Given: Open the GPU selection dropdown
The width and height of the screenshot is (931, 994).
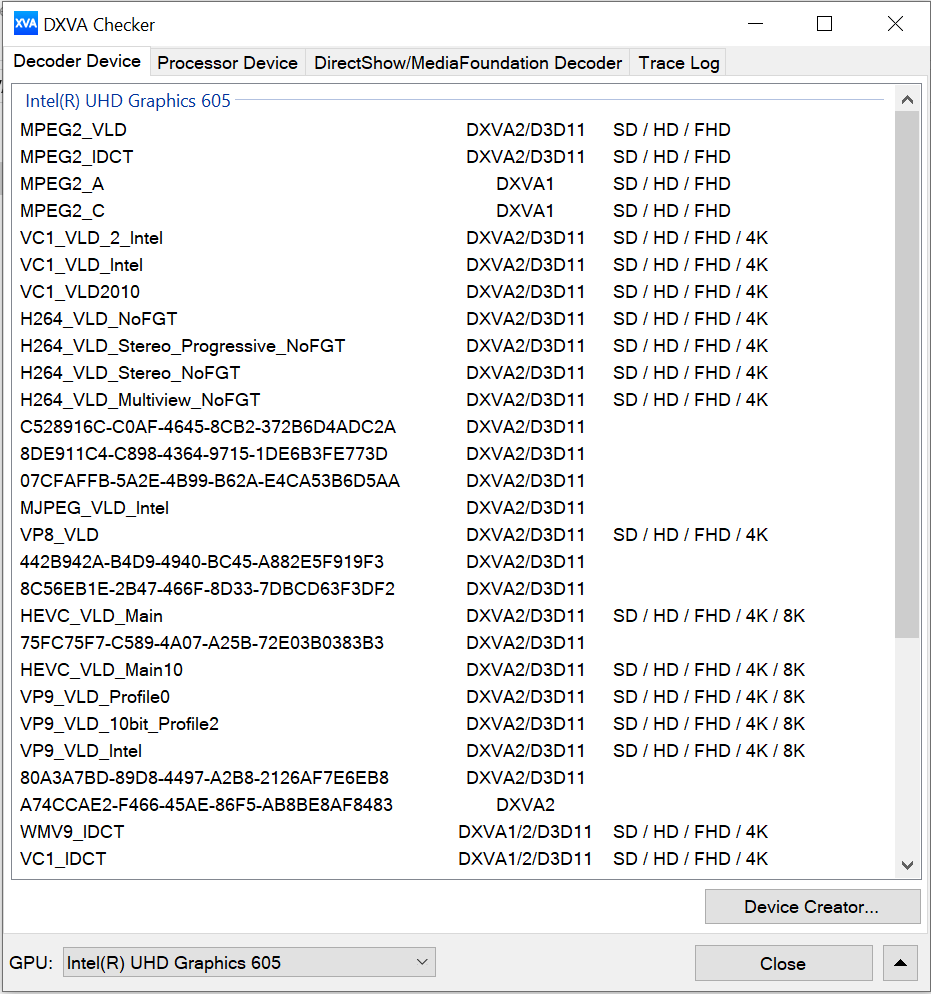Looking at the screenshot, I should [x=249, y=963].
